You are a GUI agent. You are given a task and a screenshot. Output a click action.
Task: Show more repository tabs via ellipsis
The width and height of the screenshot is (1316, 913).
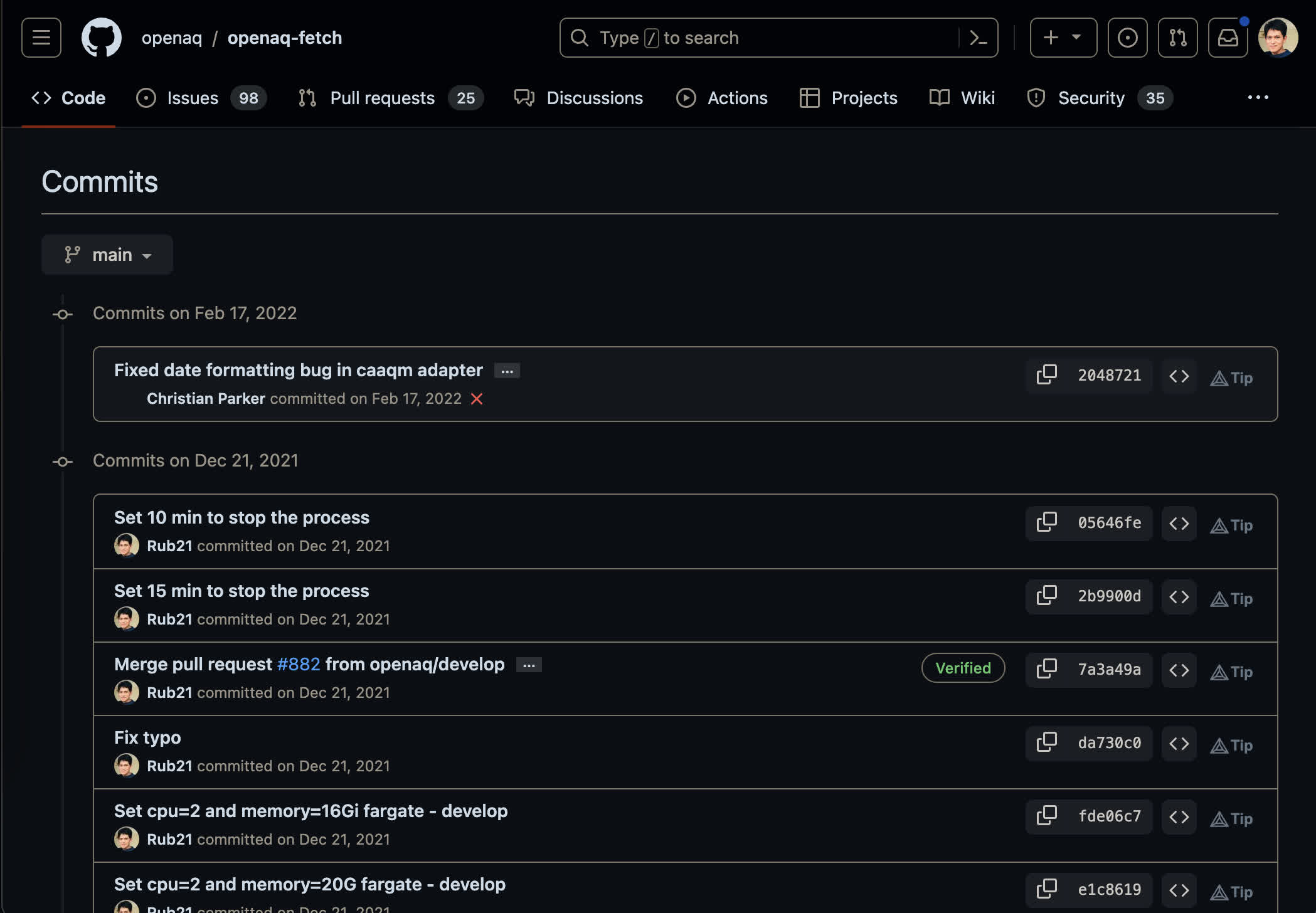tap(1258, 98)
